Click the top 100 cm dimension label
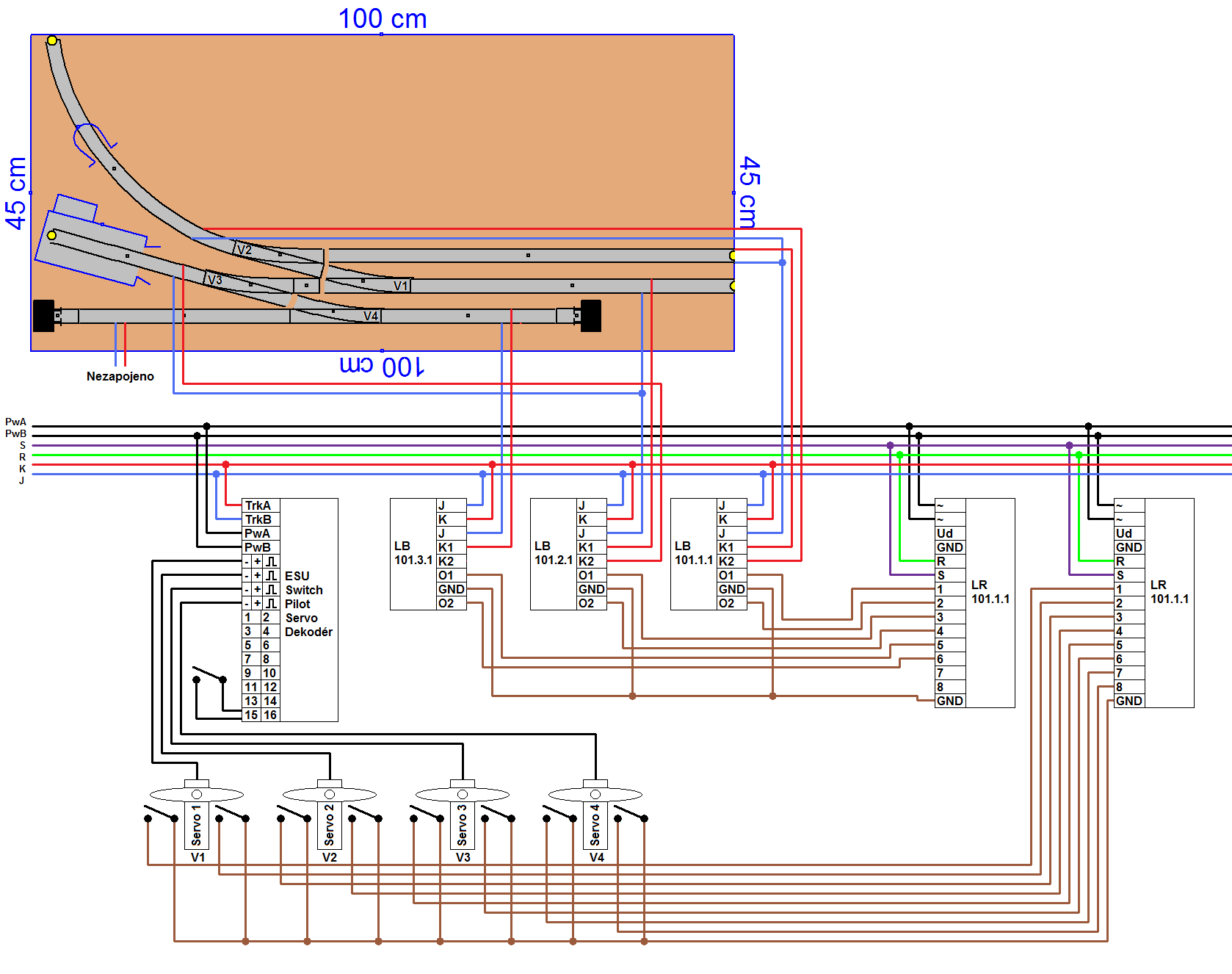Viewport: 1232px width, 974px height. click(x=383, y=18)
